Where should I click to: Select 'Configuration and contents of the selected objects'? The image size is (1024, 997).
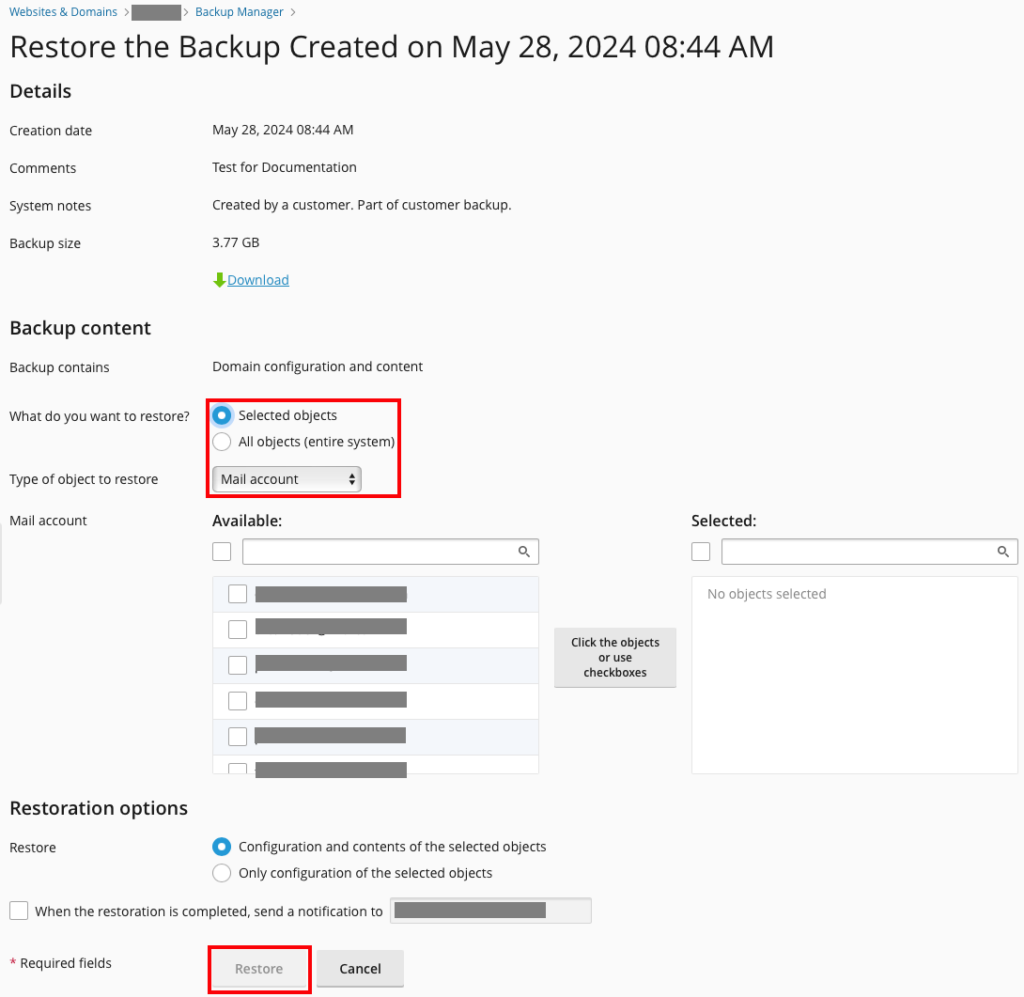222,847
